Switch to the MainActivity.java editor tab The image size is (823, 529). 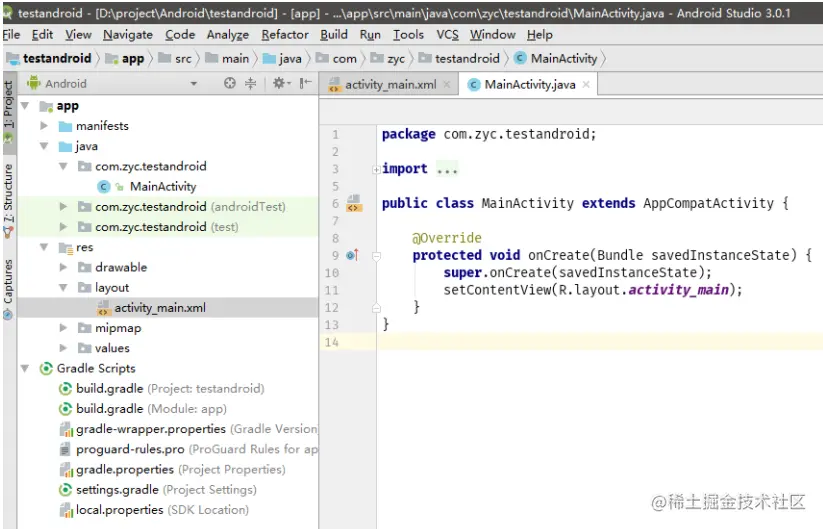(530, 84)
